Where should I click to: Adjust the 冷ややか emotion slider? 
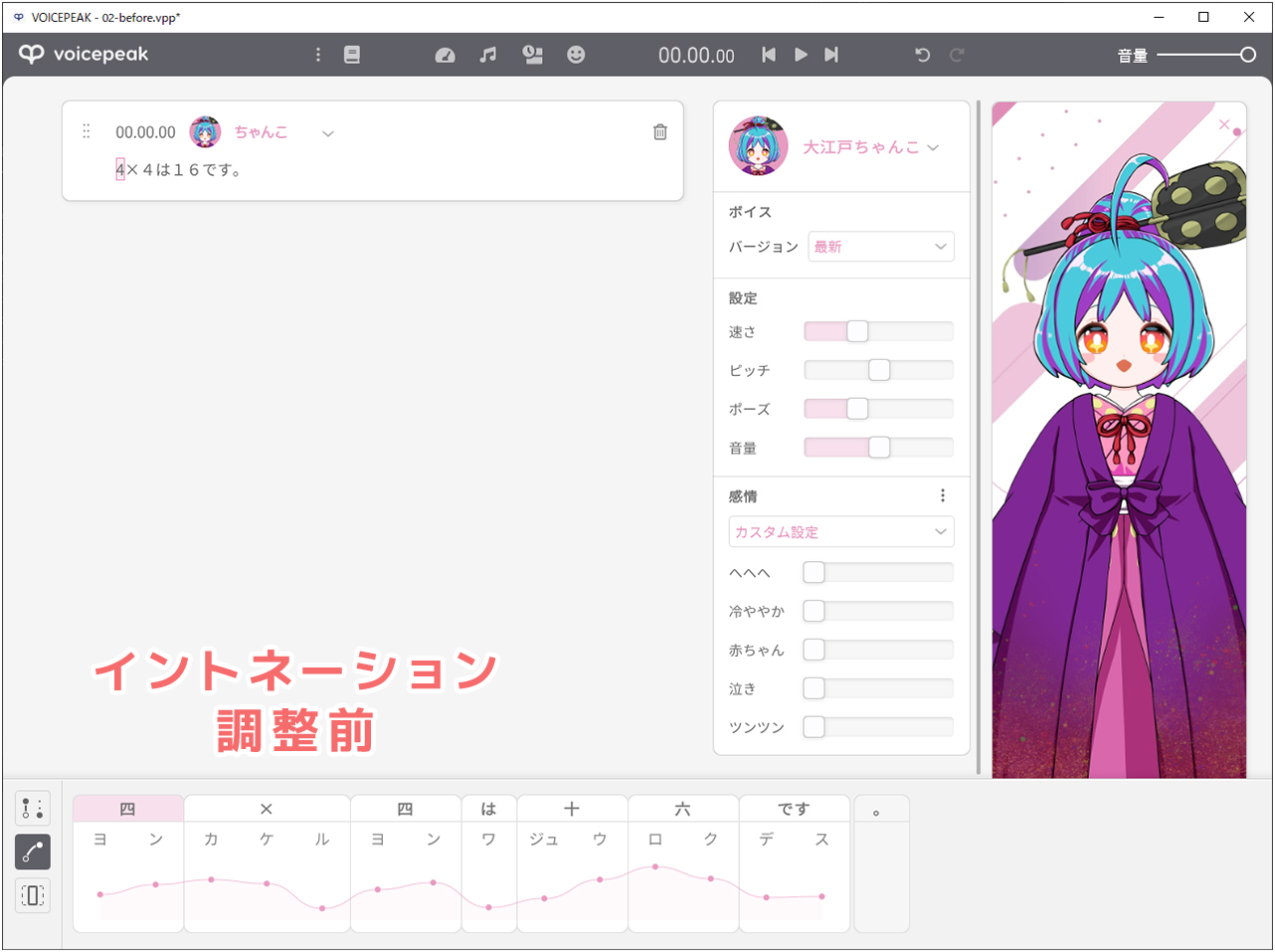(878, 611)
